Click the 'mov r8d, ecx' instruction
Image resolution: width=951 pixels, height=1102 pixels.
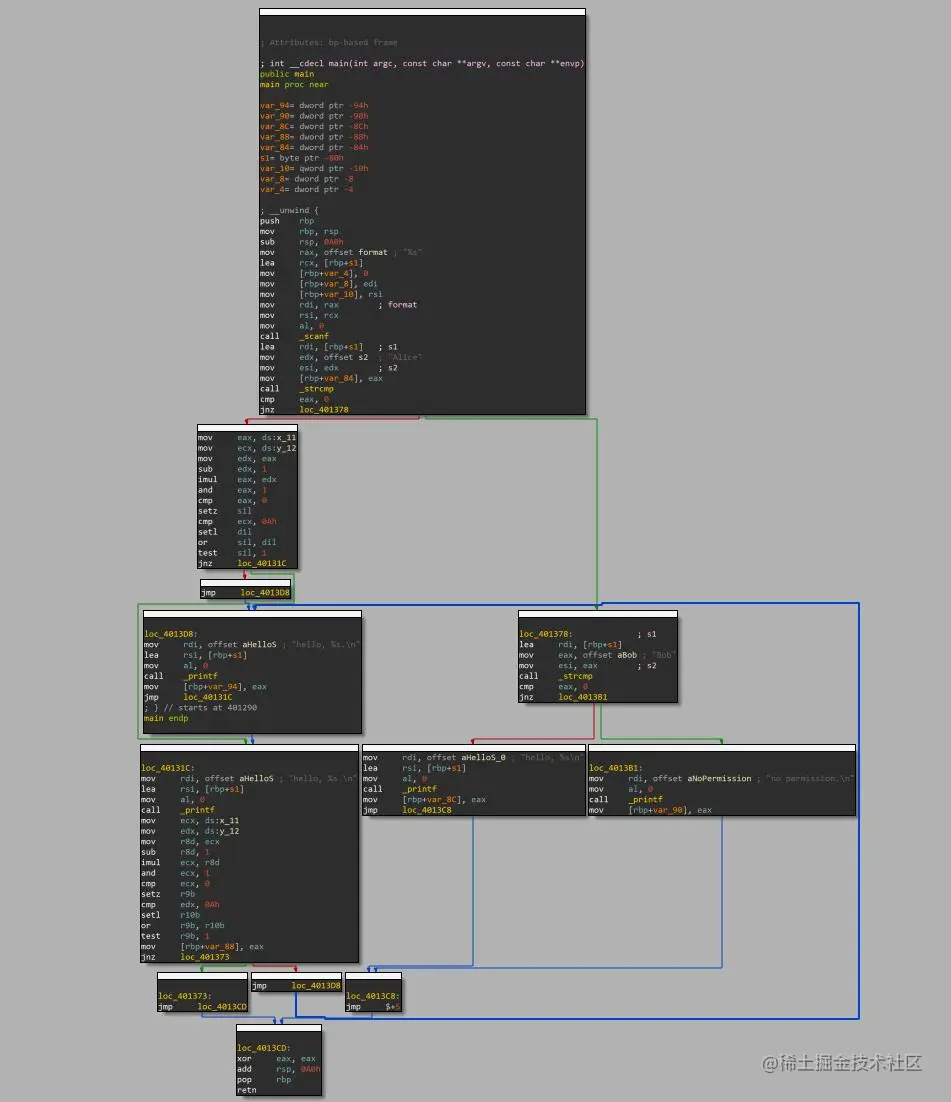(x=181, y=841)
